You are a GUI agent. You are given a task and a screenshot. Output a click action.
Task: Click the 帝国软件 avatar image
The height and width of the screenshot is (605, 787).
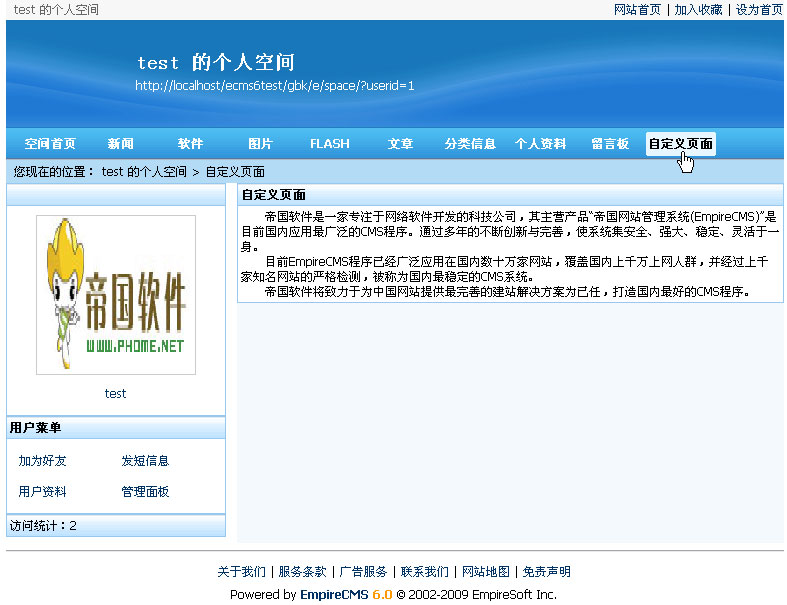click(116, 295)
